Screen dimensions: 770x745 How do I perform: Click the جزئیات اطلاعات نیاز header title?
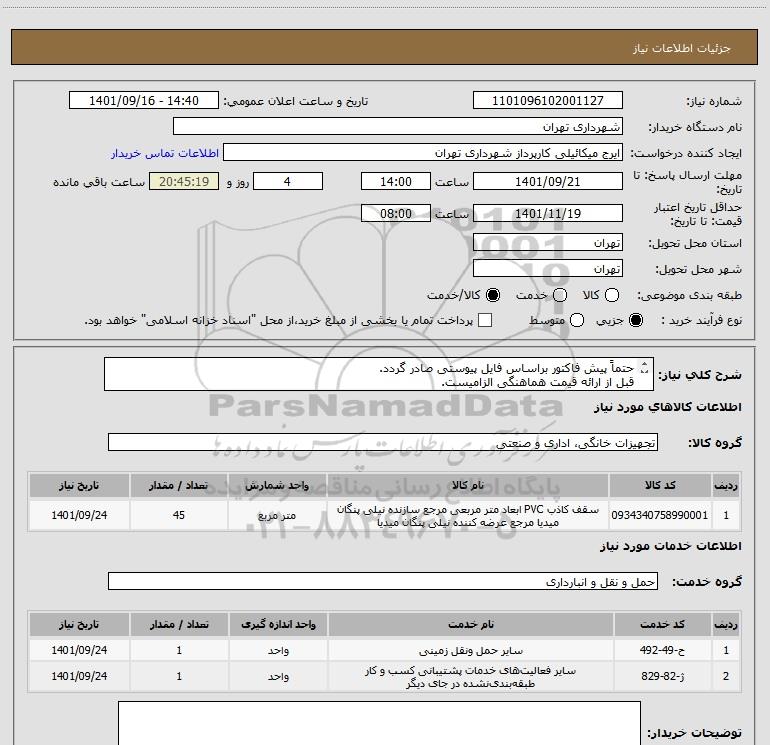tap(682, 48)
